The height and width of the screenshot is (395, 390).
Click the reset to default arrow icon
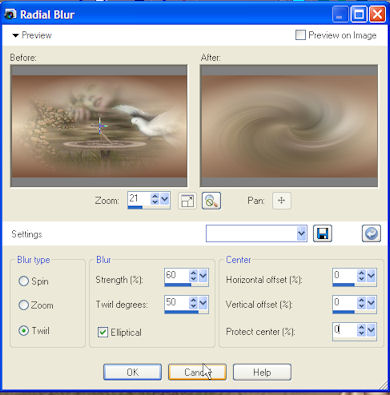(x=371, y=234)
